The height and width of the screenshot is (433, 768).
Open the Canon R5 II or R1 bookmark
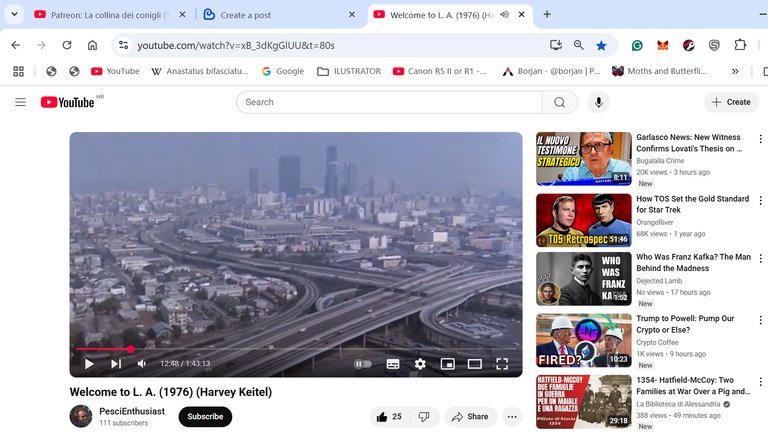coord(440,72)
